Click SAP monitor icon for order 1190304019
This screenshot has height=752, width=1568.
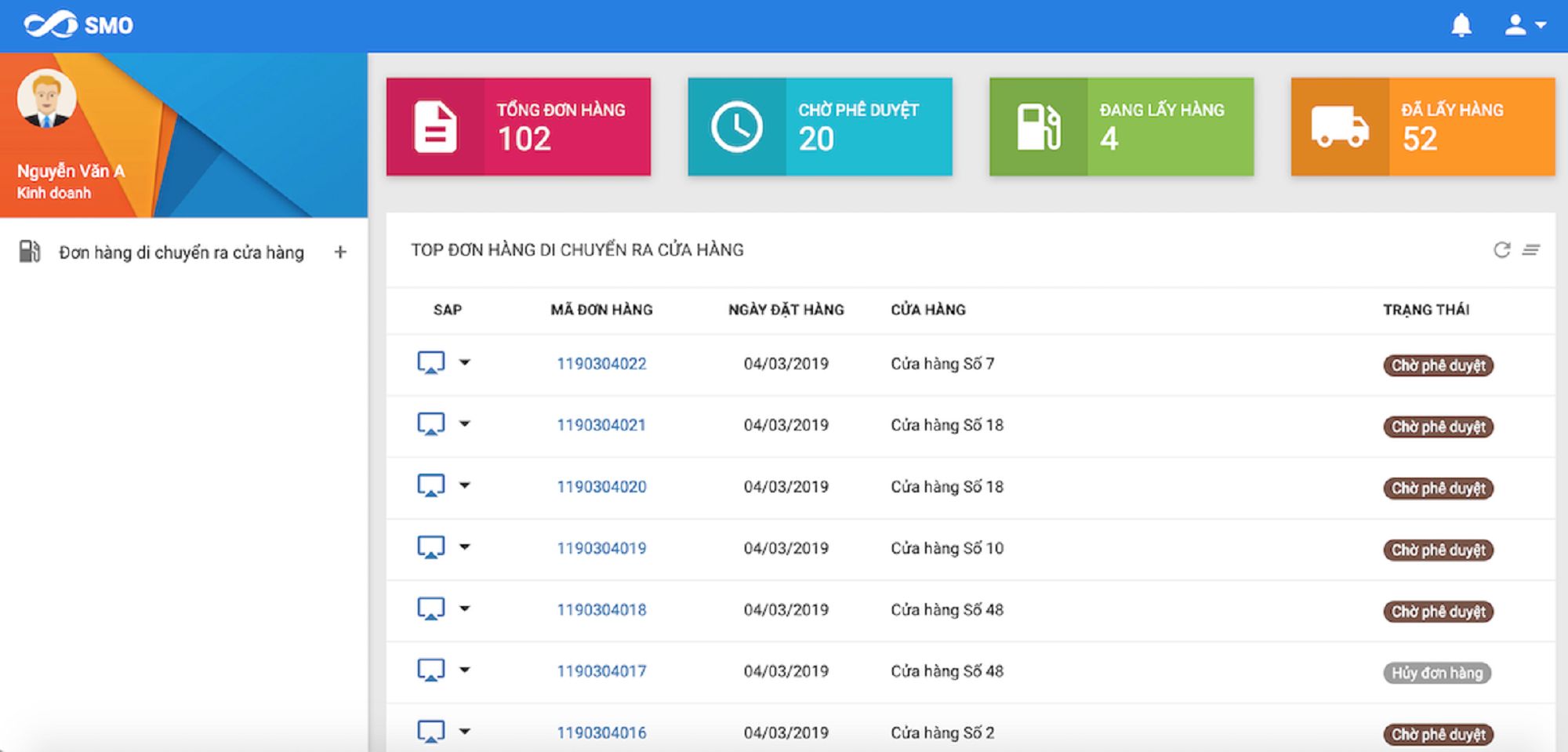coord(430,547)
